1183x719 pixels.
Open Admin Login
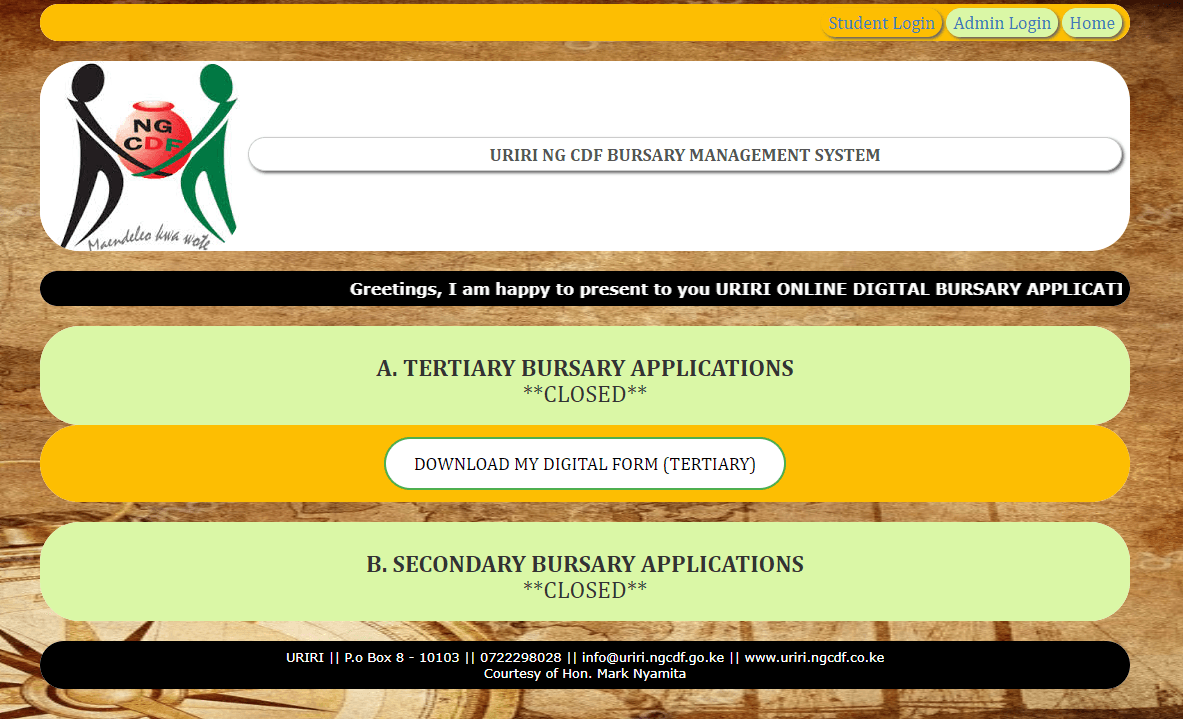coord(1001,22)
